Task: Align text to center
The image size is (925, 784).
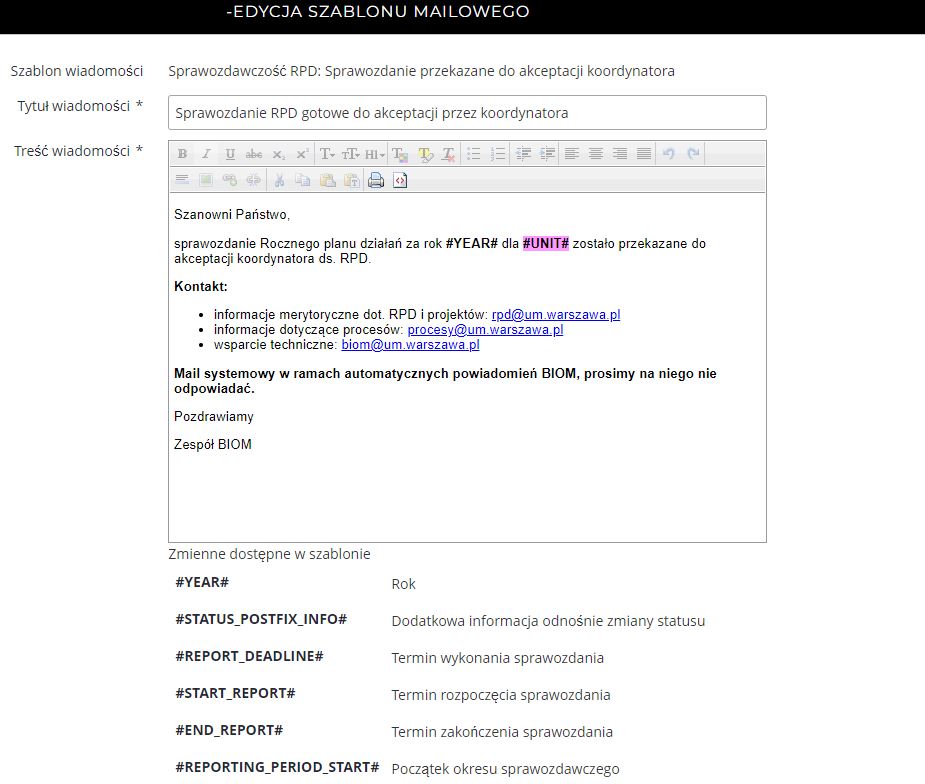Action: coord(596,154)
